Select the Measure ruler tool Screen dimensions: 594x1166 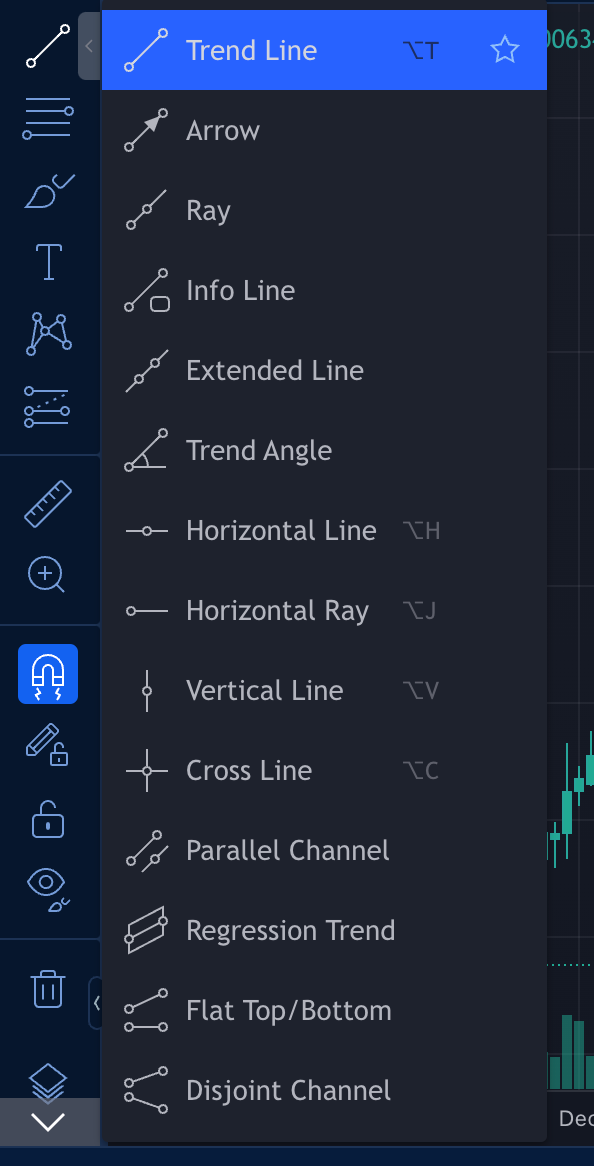pos(48,504)
